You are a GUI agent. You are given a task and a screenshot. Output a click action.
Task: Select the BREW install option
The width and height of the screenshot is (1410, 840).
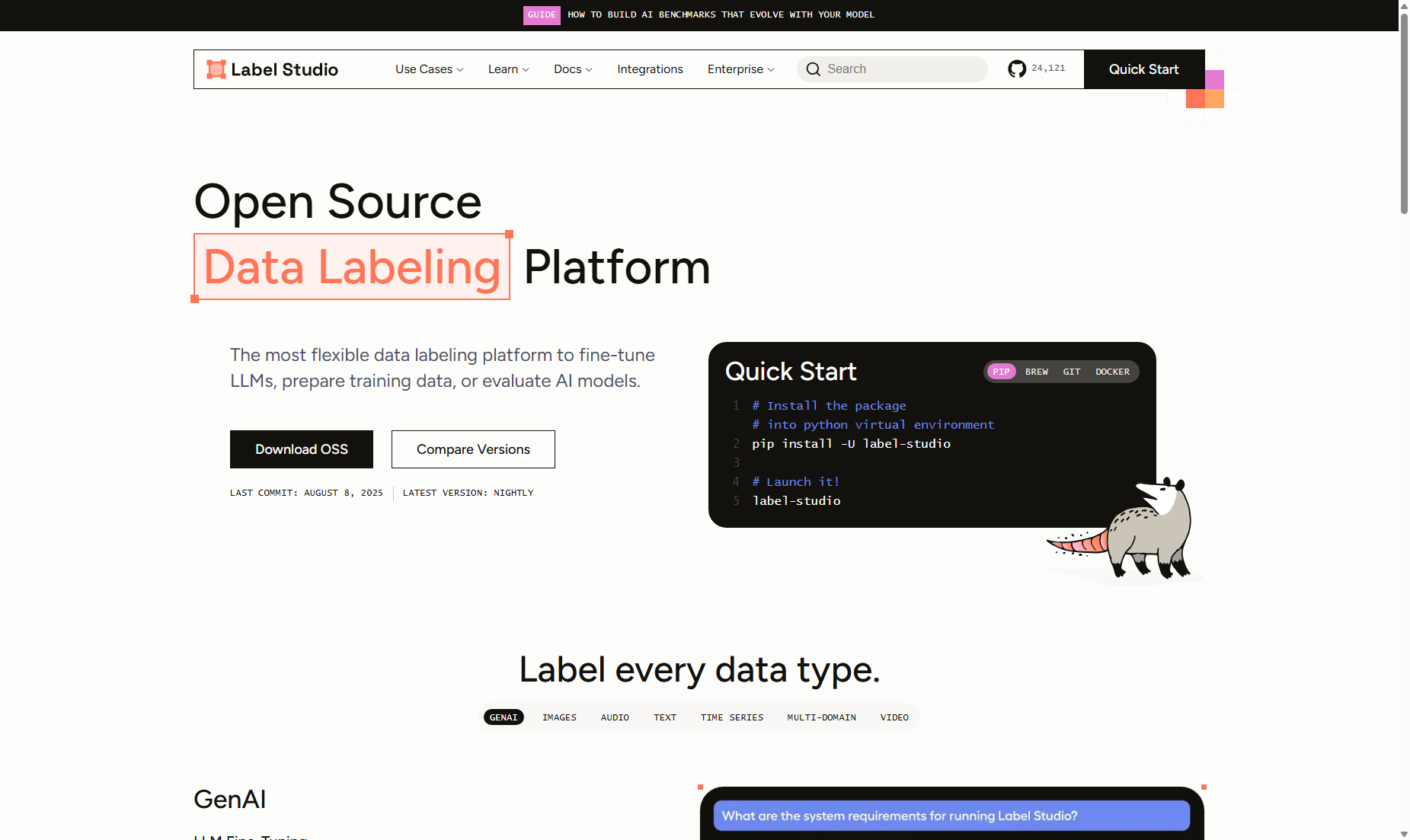[x=1036, y=372]
